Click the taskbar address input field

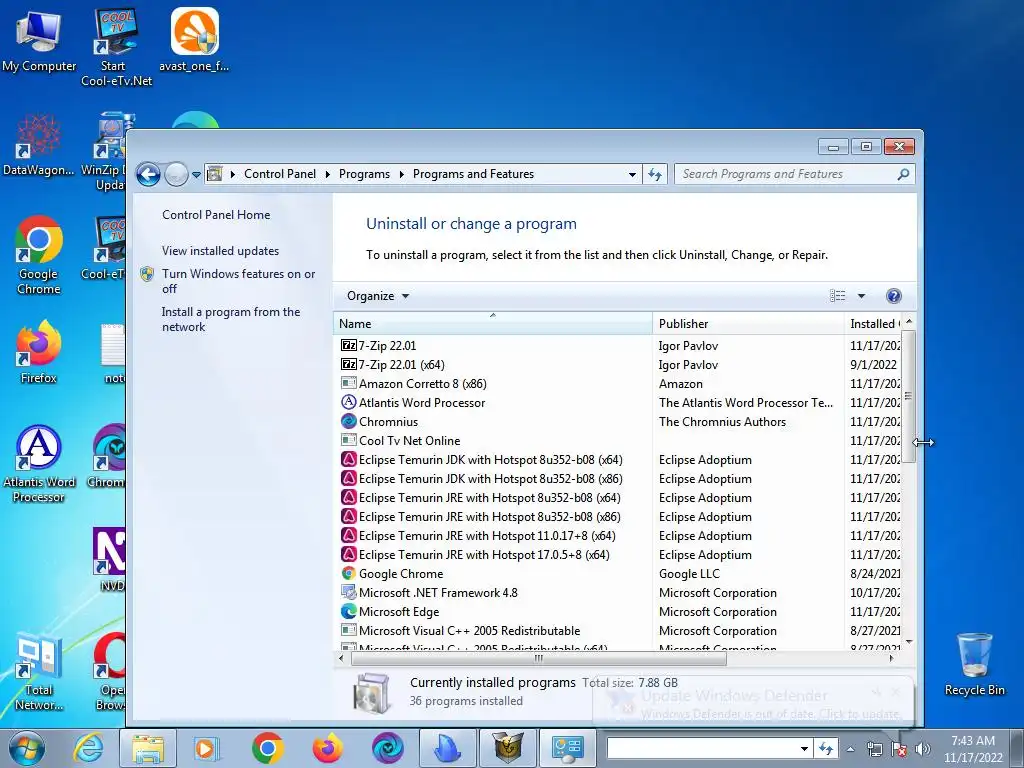[x=702, y=749]
